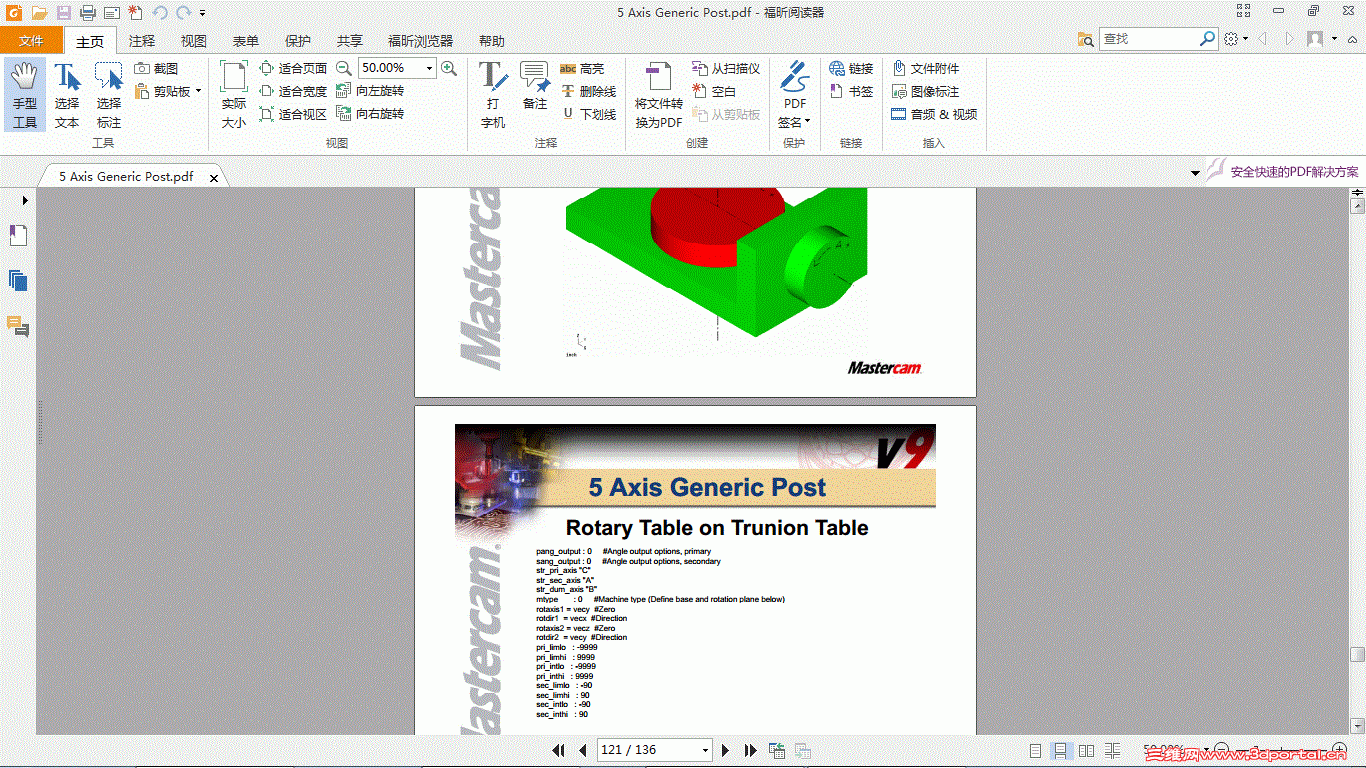Insert a File Attachment (文件附件)

925,68
